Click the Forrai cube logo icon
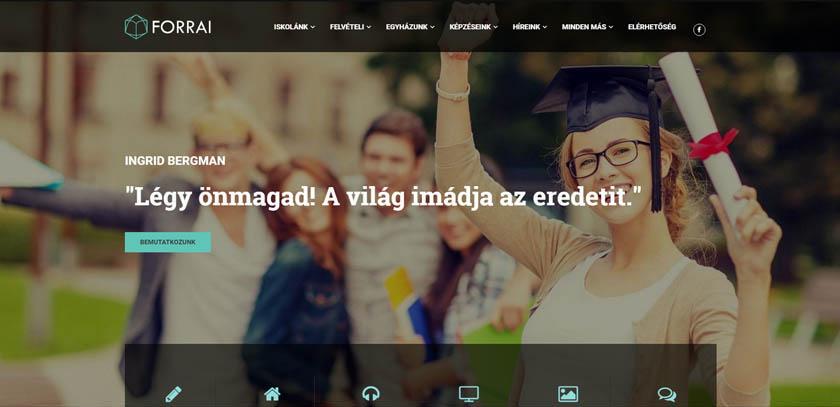840x407 pixels. point(136,27)
